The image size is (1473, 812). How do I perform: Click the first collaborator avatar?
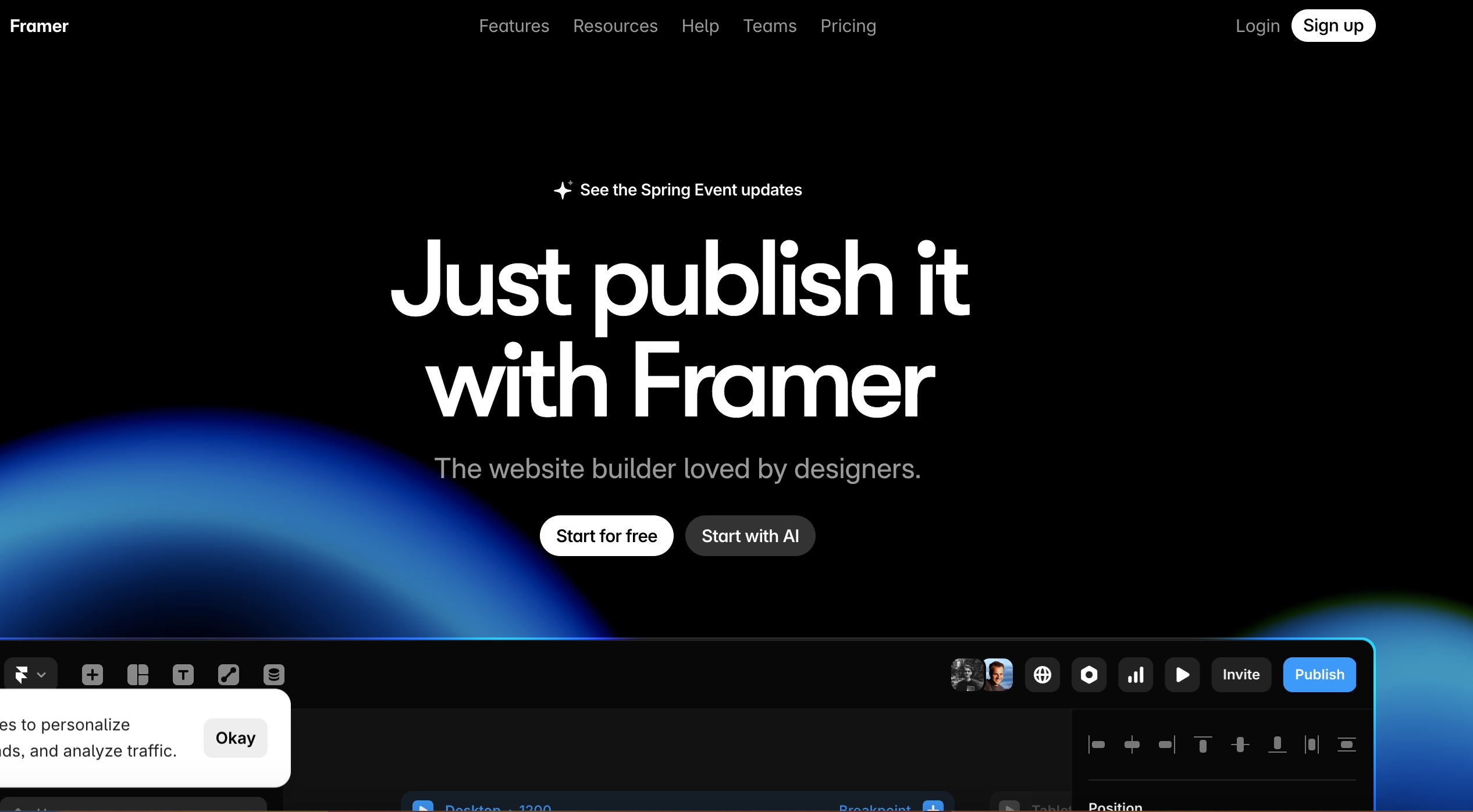(x=966, y=675)
